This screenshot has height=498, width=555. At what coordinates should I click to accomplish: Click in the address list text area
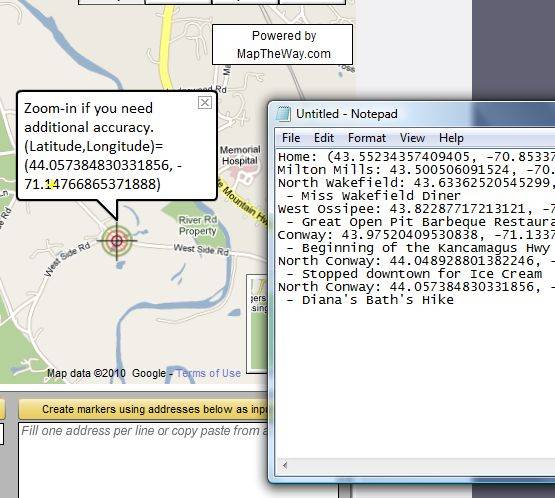pyautogui.click(x=143, y=459)
